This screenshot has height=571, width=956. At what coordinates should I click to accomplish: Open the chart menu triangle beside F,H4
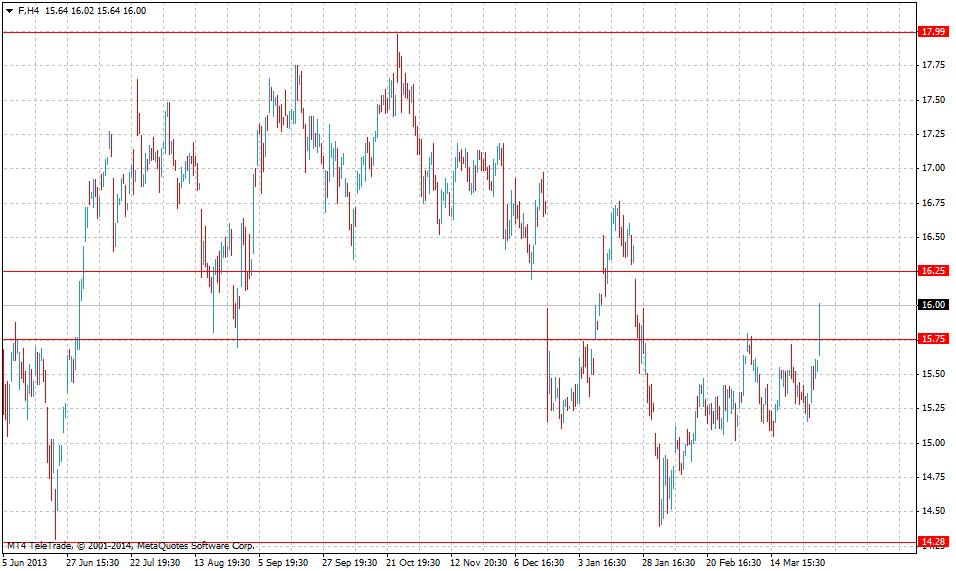[x=9, y=11]
